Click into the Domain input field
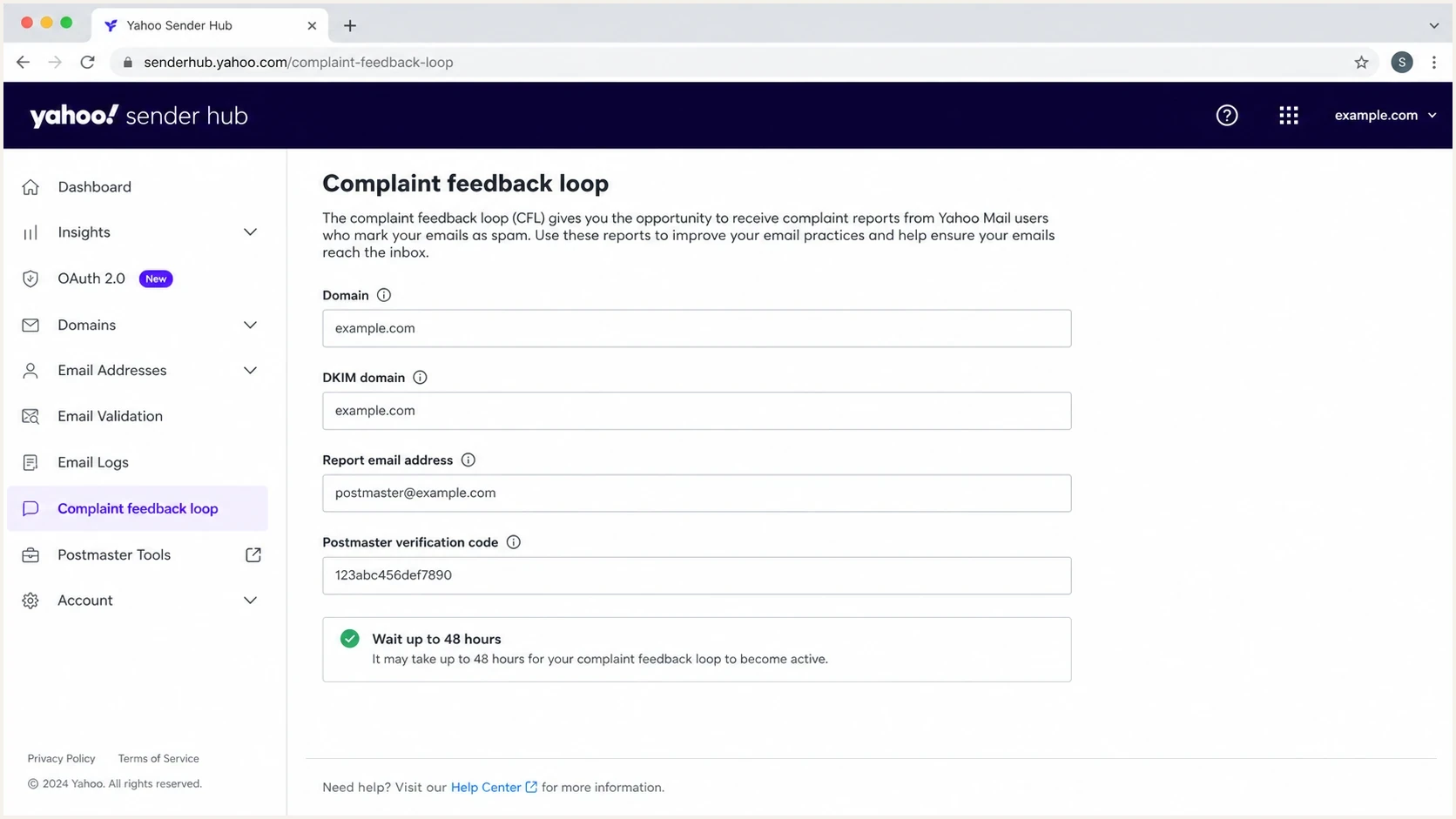Viewport: 1456px width, 819px height. (697, 328)
